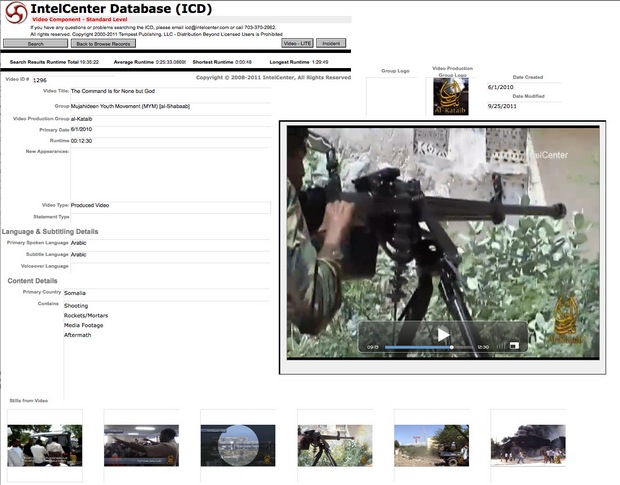Open sixth still showing black smoke
The height and width of the screenshot is (485, 620).
529,445
